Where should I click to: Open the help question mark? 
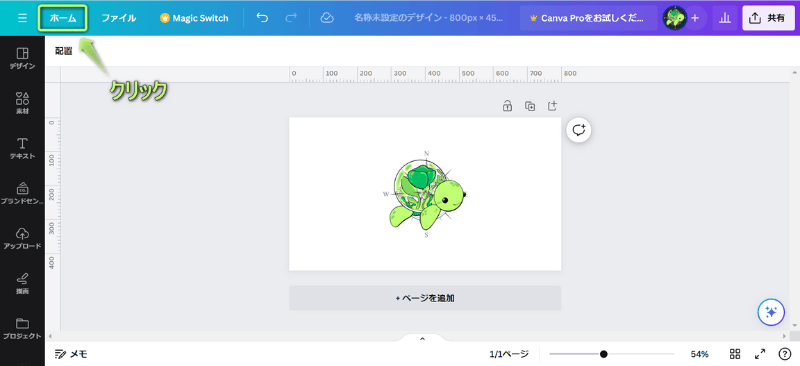coord(785,354)
